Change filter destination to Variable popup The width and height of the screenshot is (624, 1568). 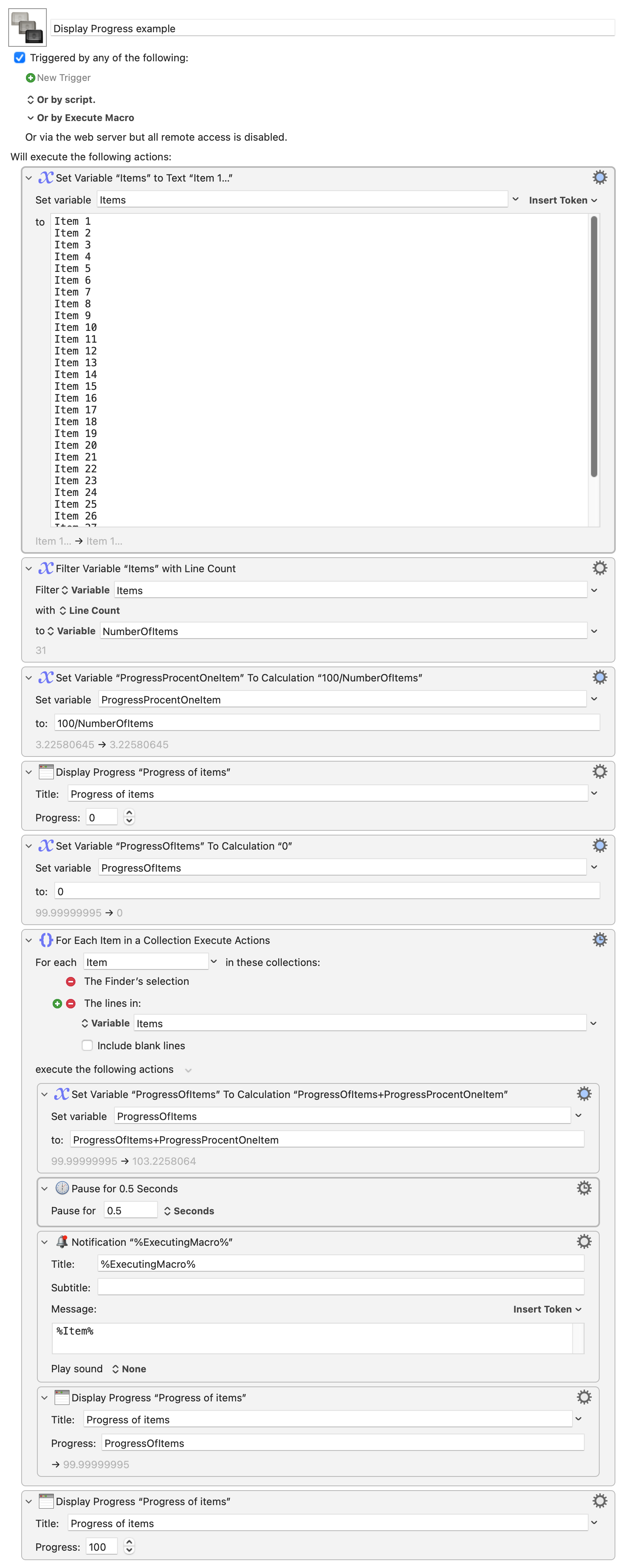[x=71, y=631]
